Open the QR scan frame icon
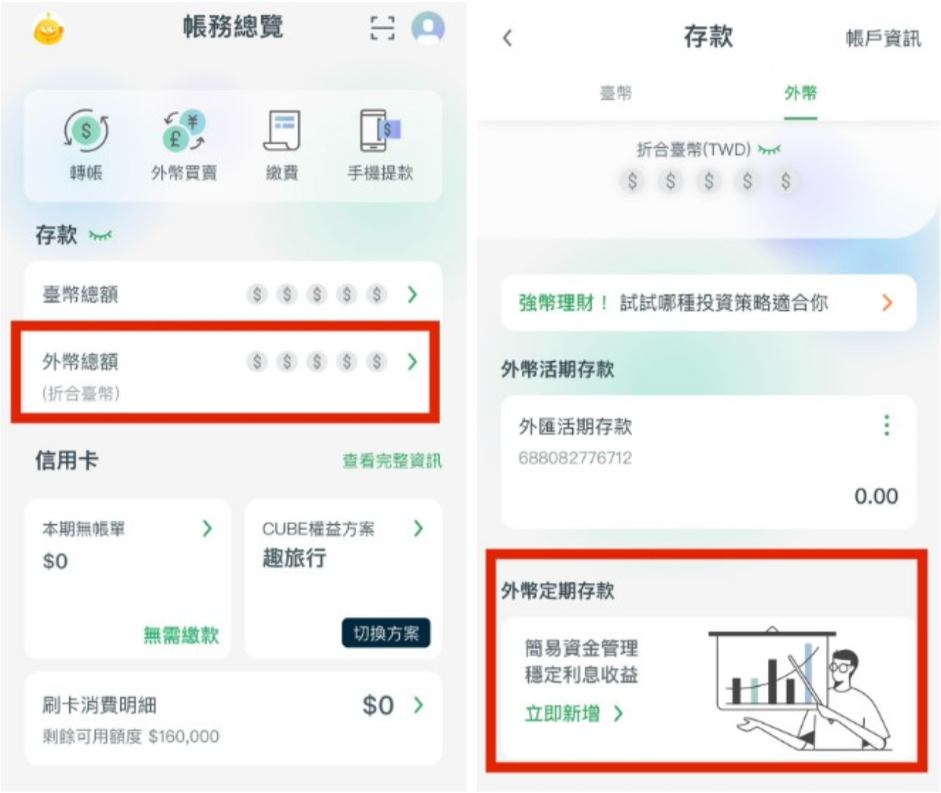The width and height of the screenshot is (941, 793). [x=382, y=28]
